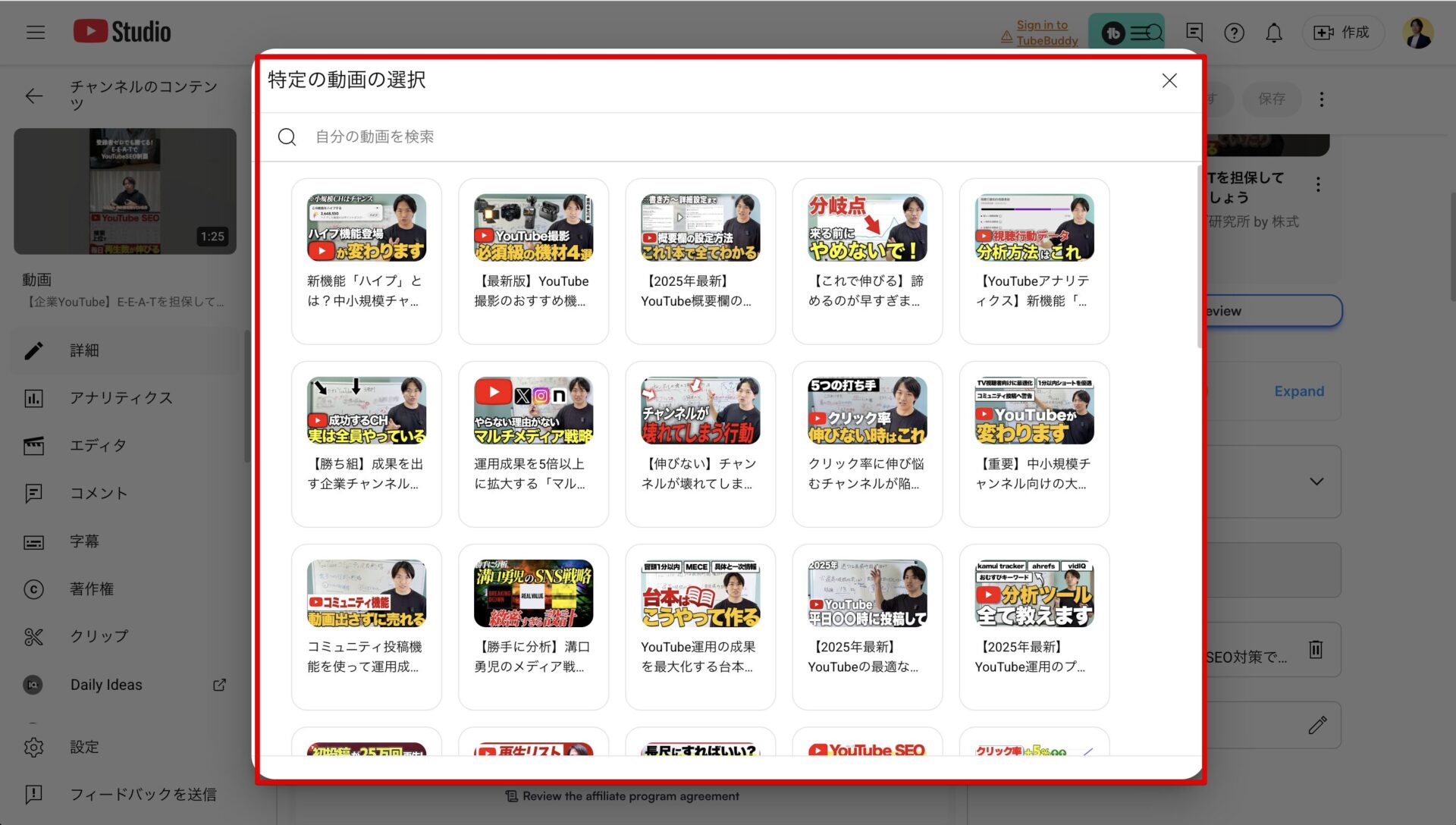Open the three-dot menu beside 保存
The width and height of the screenshot is (1456, 825).
point(1322,99)
